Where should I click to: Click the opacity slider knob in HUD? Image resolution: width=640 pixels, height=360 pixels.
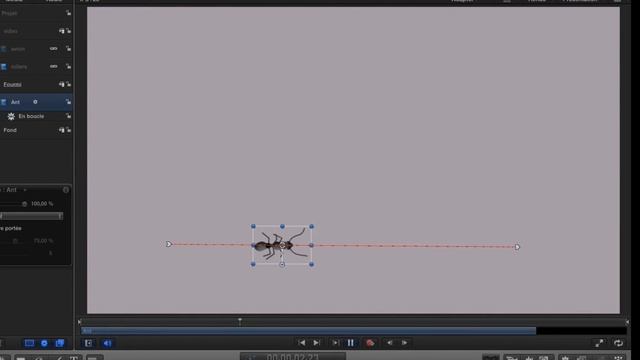tap(24, 204)
